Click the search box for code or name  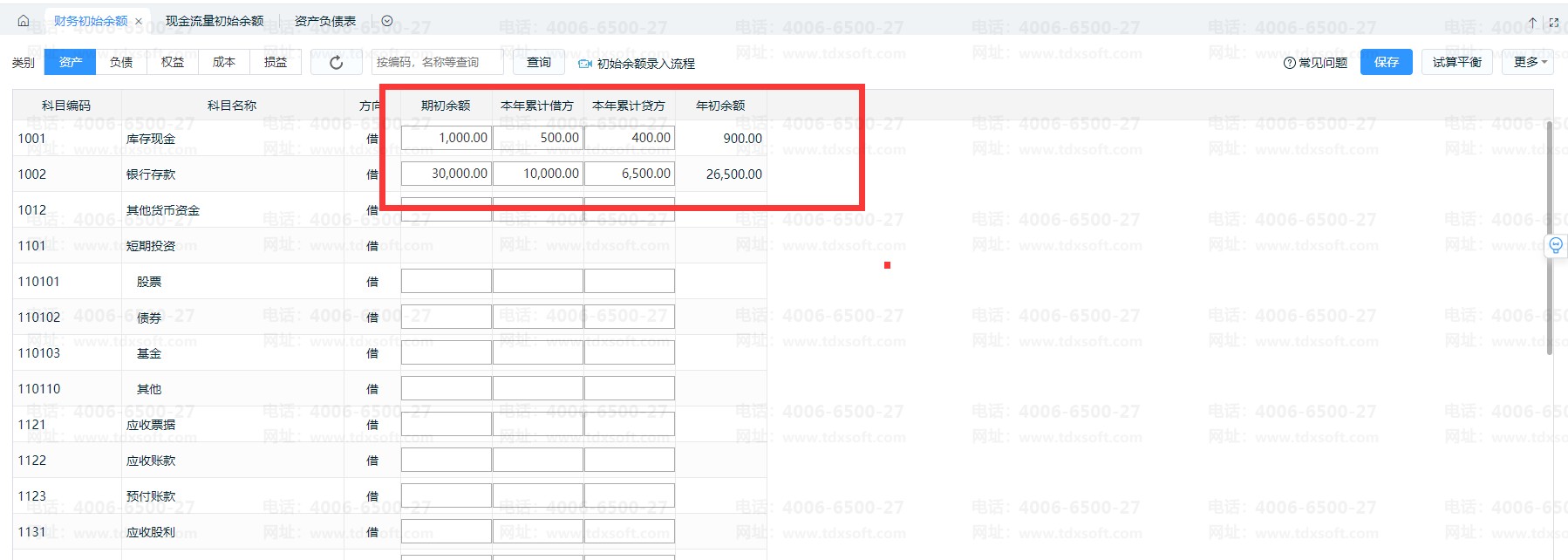tap(436, 62)
